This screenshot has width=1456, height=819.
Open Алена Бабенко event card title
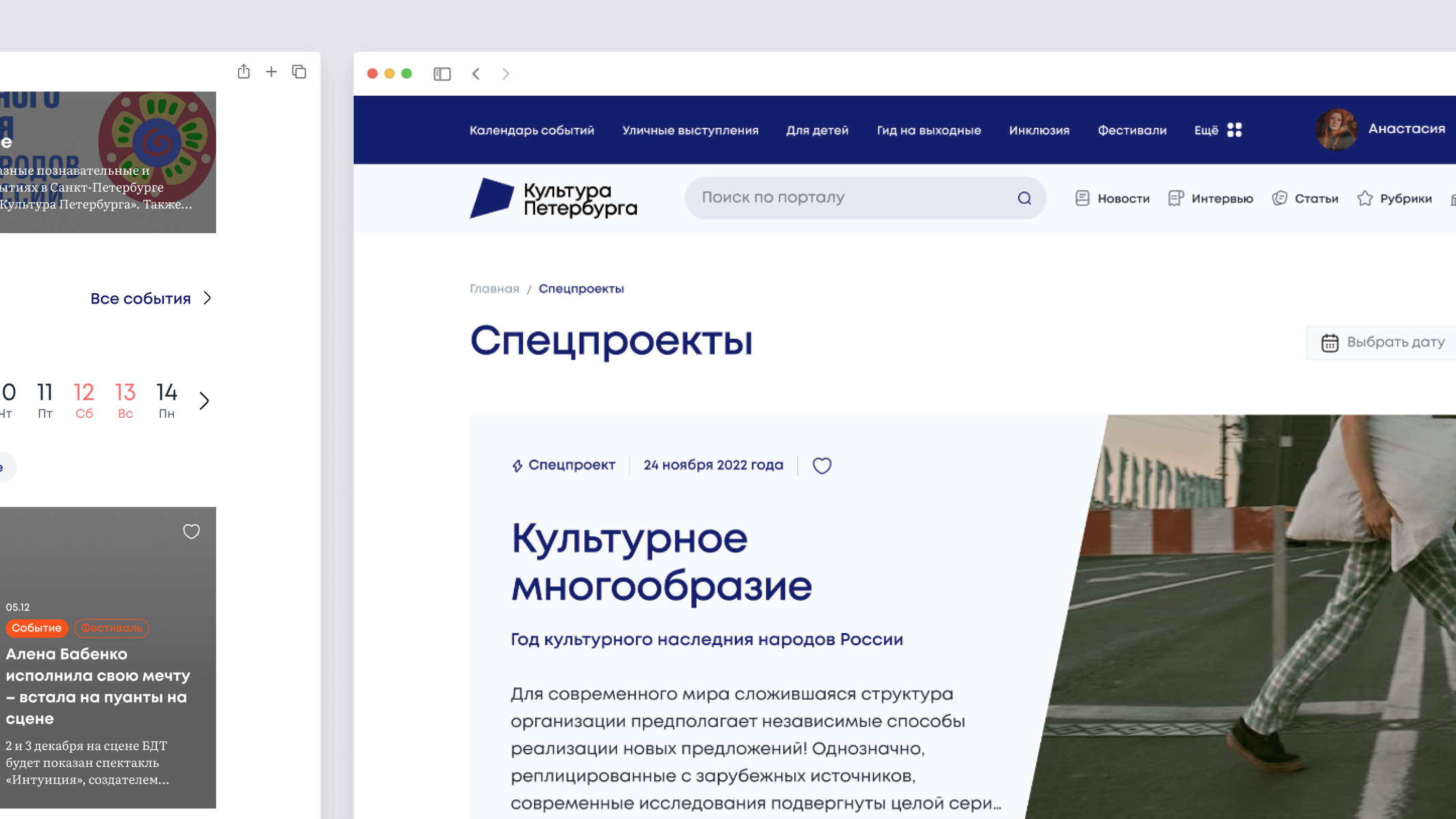98,686
